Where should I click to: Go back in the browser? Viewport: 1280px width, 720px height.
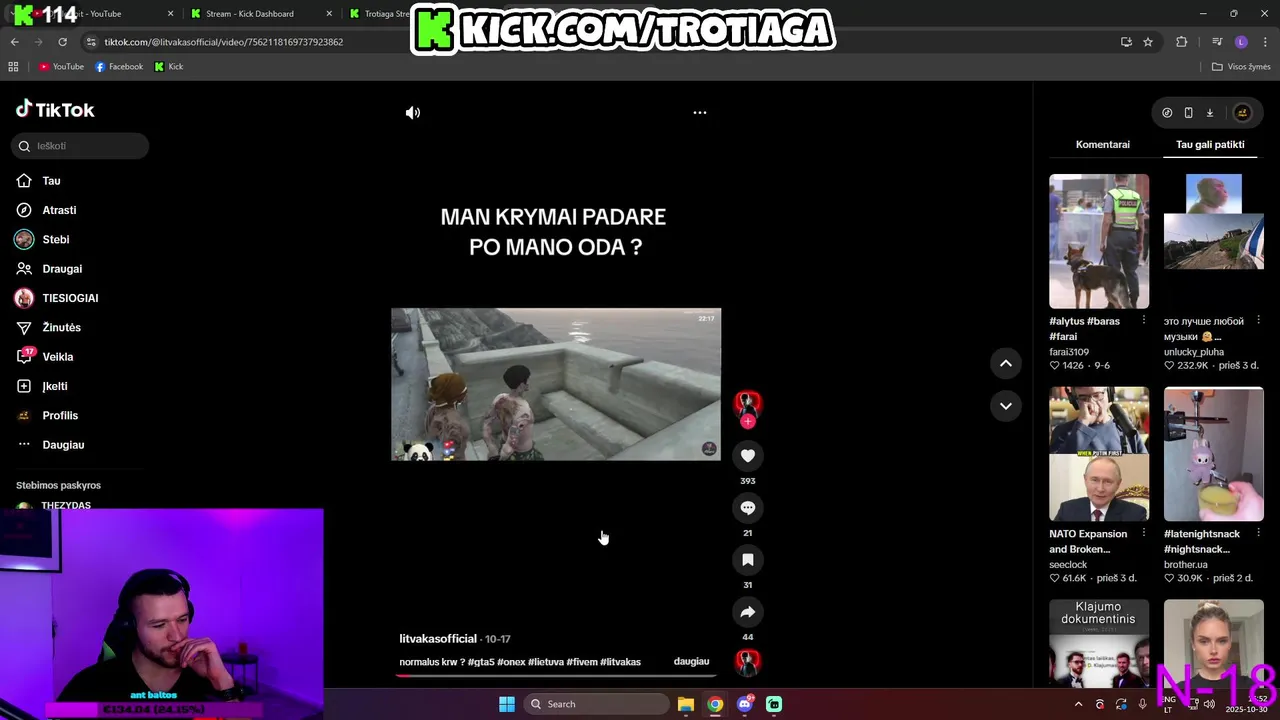coord(15,42)
